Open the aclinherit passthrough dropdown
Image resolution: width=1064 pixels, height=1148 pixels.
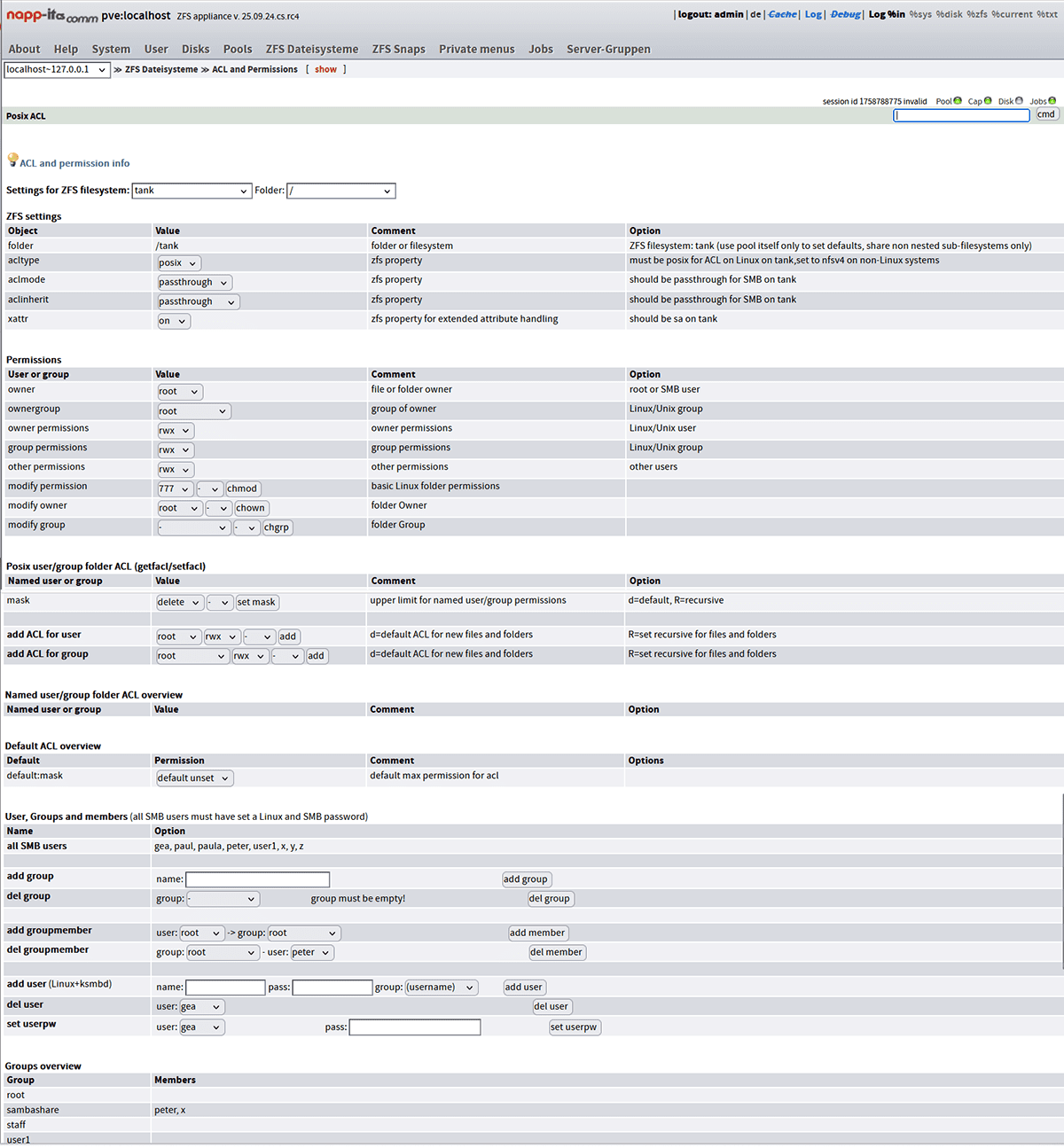198,302
